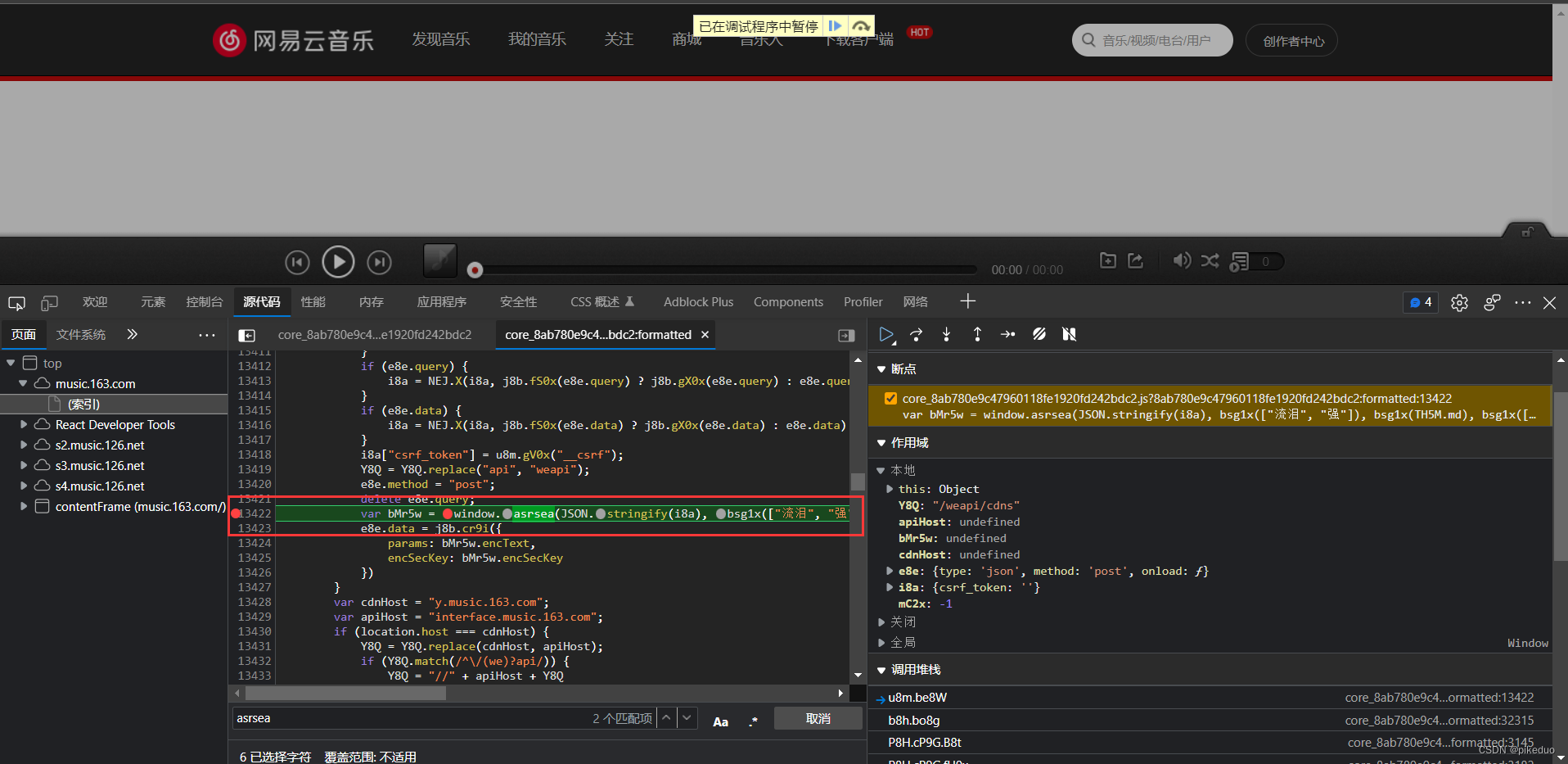Resume script execution in debugger toolbar
This screenshot has height=764, width=1568.
point(886,334)
